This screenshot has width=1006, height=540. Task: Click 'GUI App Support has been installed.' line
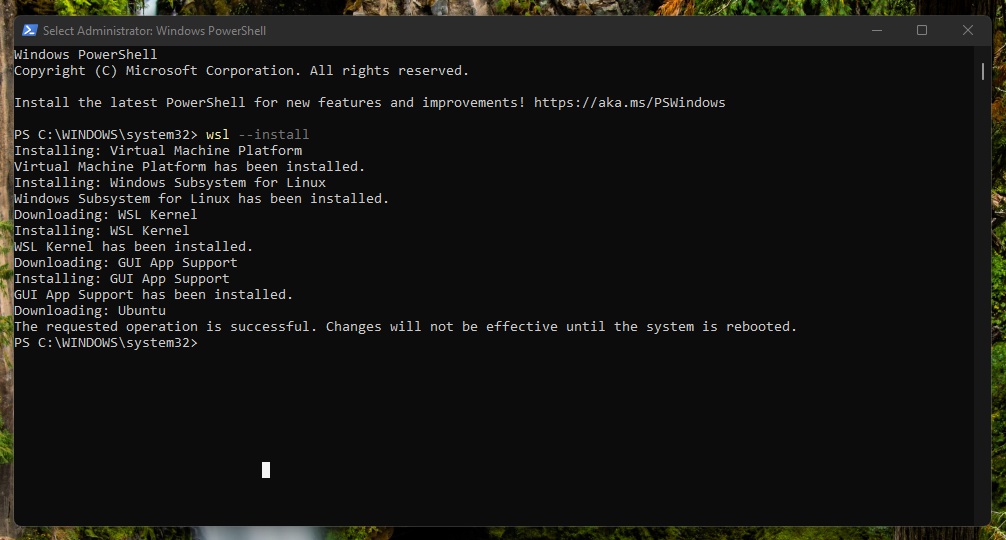point(154,295)
